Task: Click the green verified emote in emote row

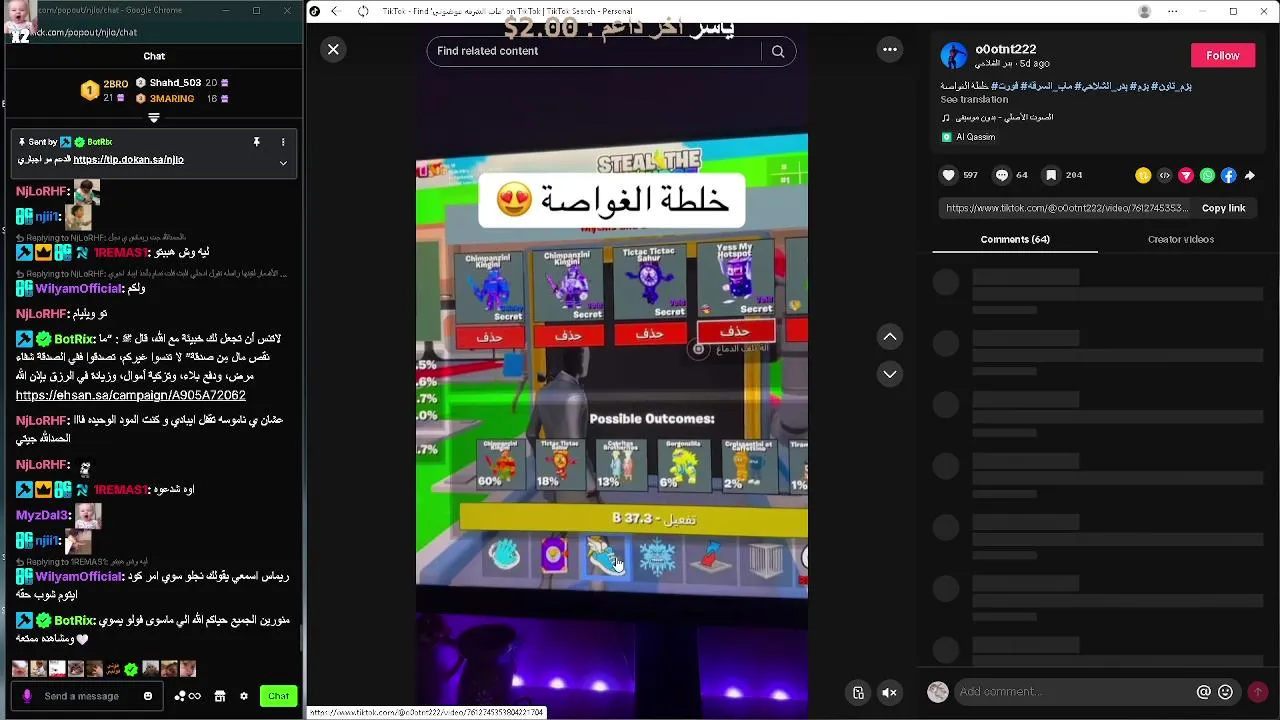Action: (130, 669)
